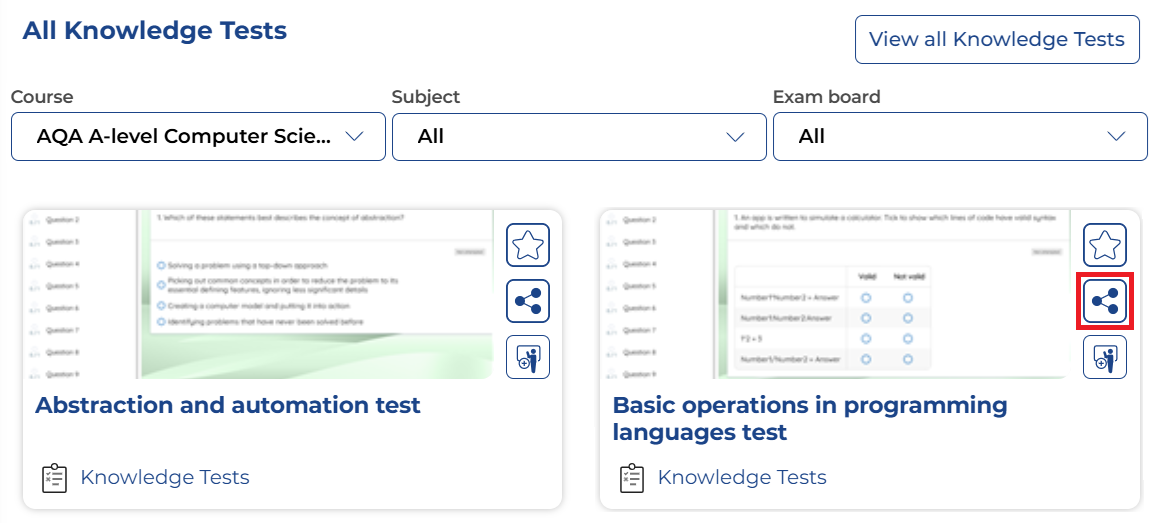This screenshot has width=1152, height=523.
Task: Open the Course dropdown
Action: pyautogui.click(x=198, y=137)
